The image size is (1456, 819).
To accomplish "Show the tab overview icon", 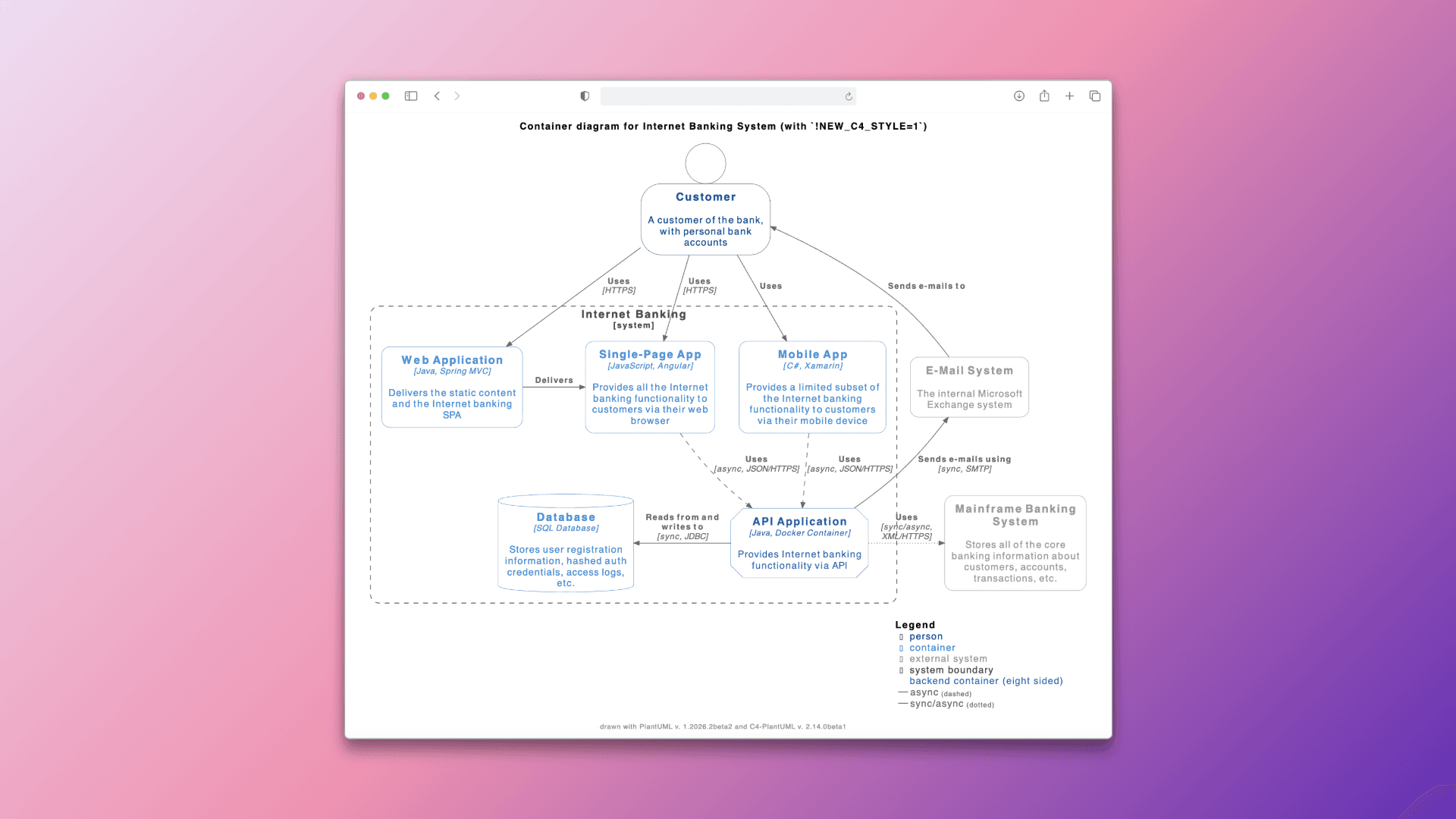I will [x=1094, y=96].
